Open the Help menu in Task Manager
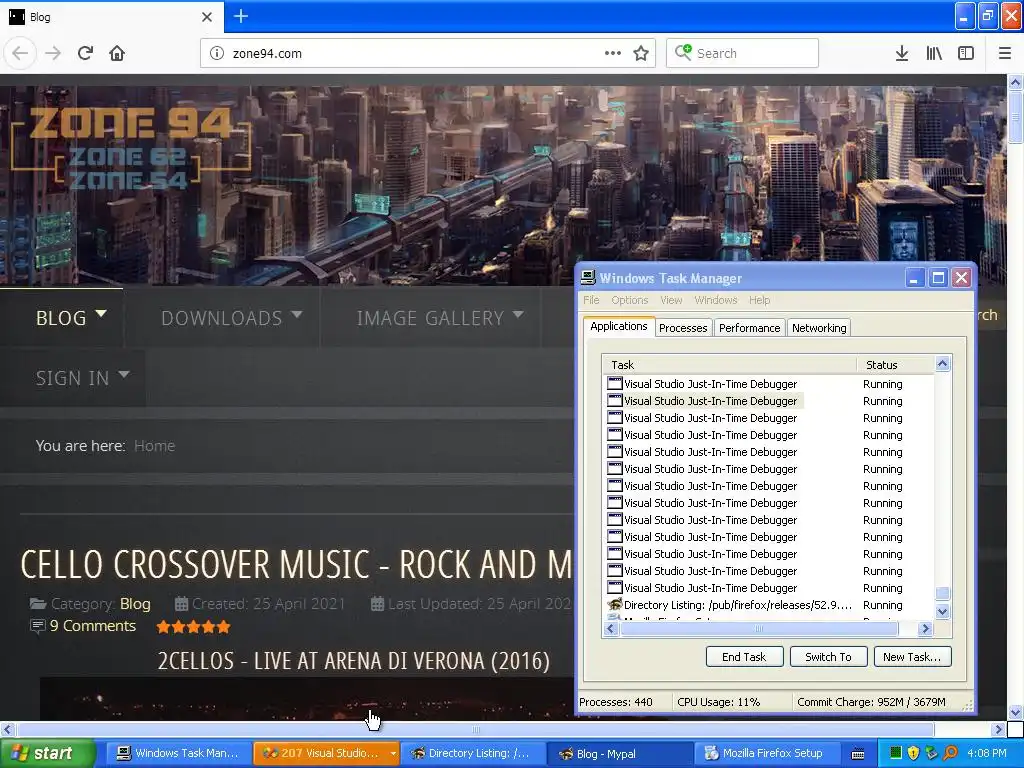 (760, 300)
